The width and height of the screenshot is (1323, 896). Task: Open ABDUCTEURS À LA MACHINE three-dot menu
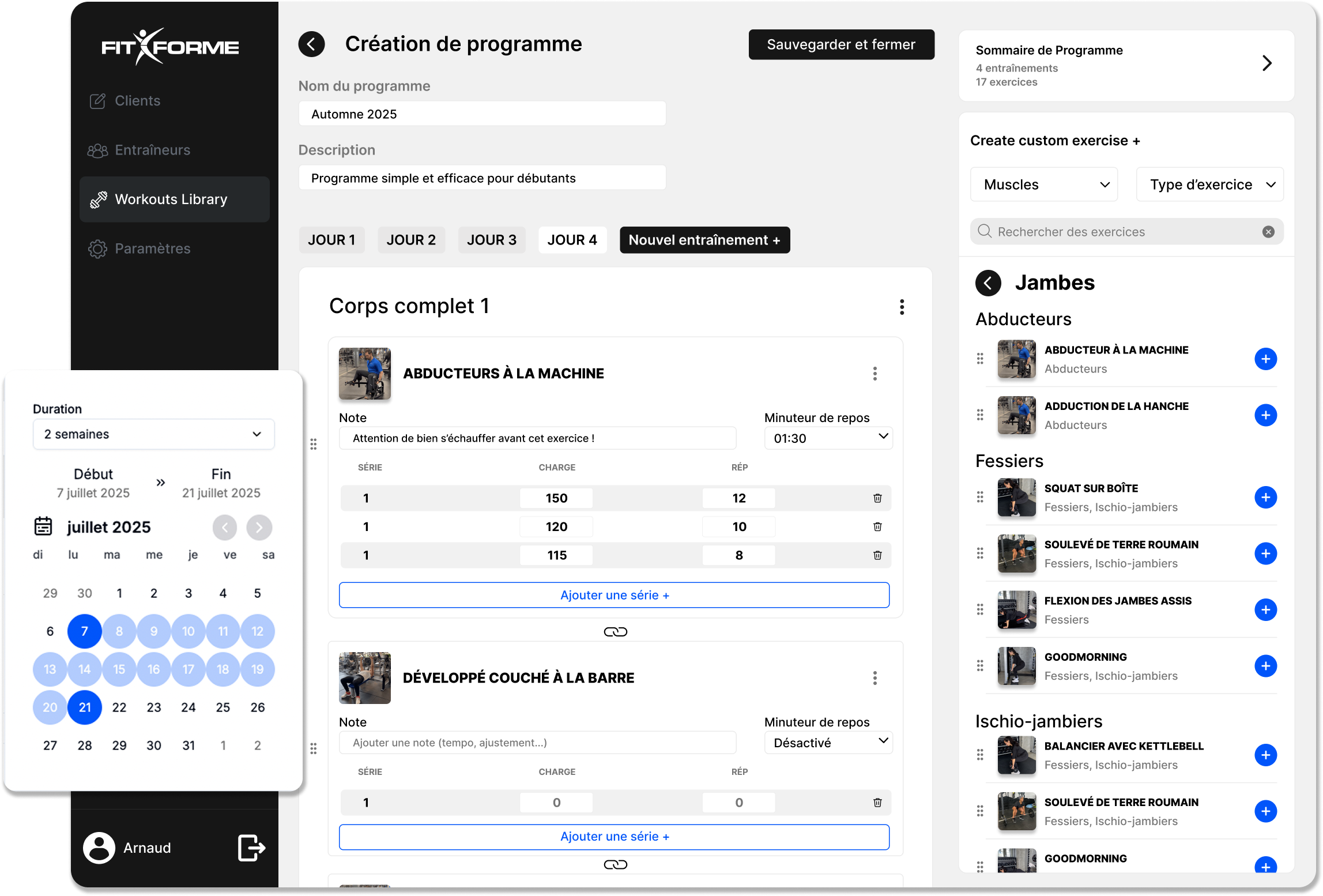[x=875, y=374]
